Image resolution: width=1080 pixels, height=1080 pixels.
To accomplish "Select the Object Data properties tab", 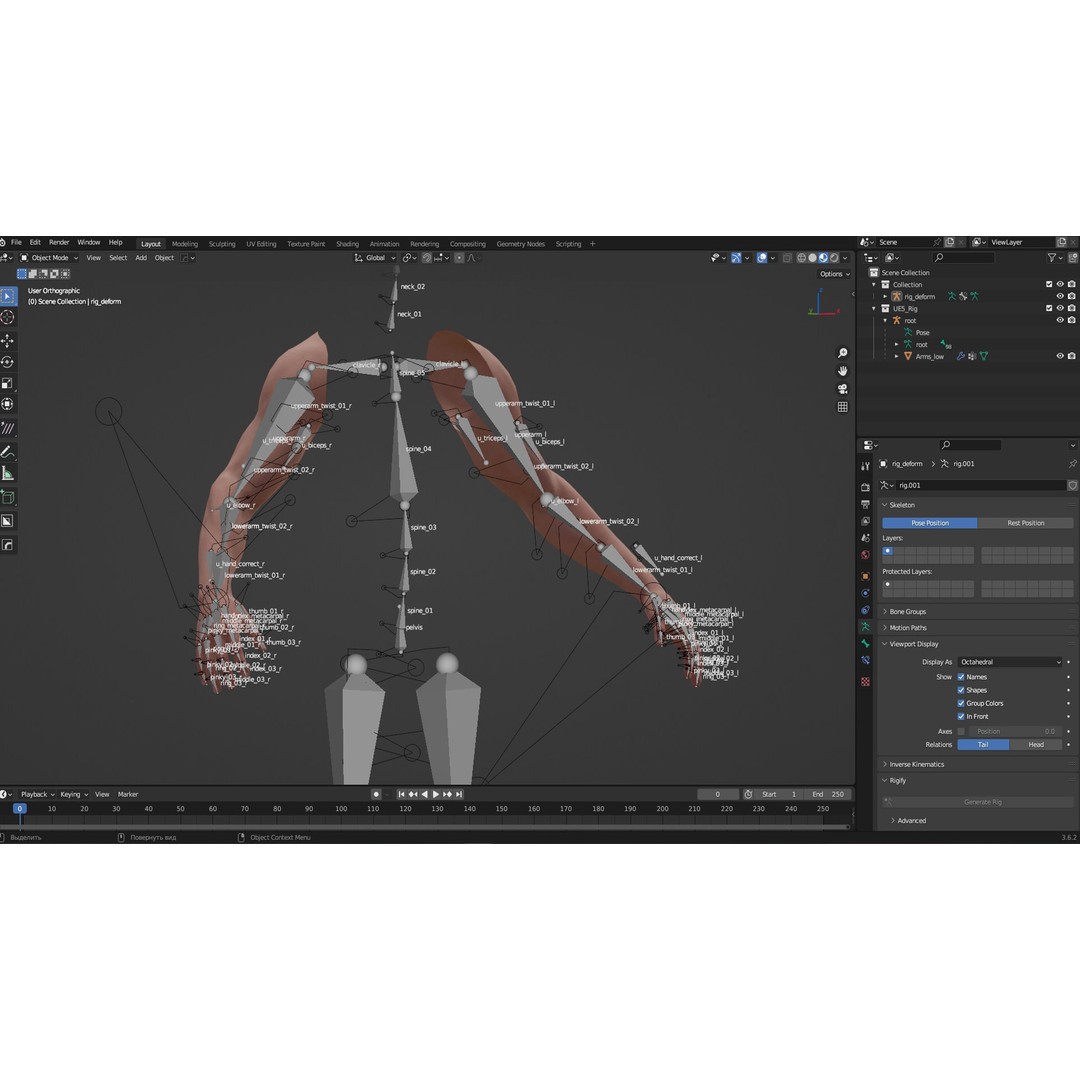I will (x=866, y=626).
